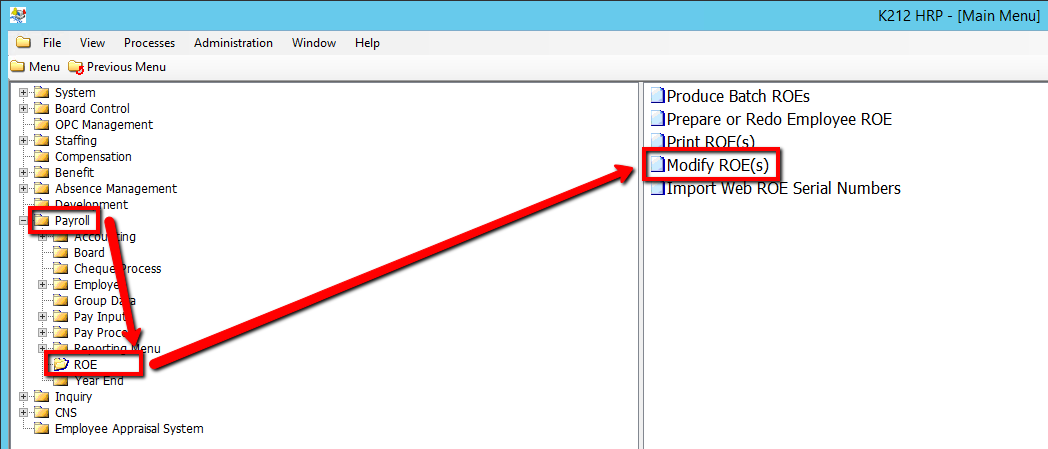The width and height of the screenshot is (1048, 449).
Task: Click the Previous Menu toolbar icon
Action: click(76, 67)
